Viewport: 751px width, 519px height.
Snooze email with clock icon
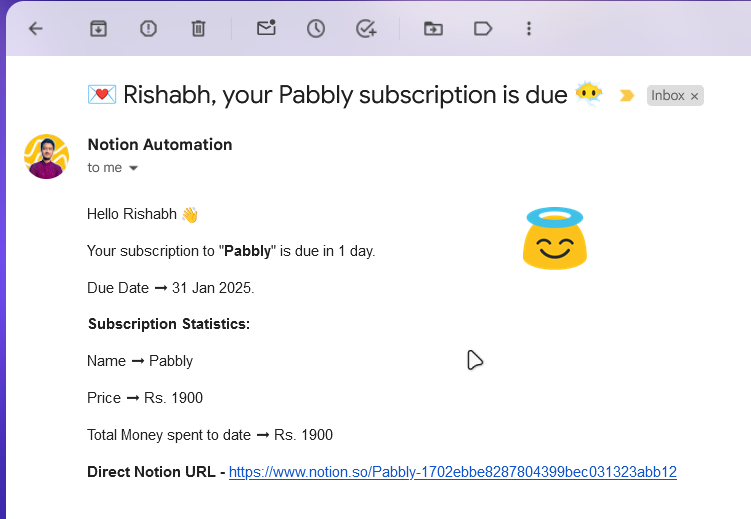click(316, 29)
